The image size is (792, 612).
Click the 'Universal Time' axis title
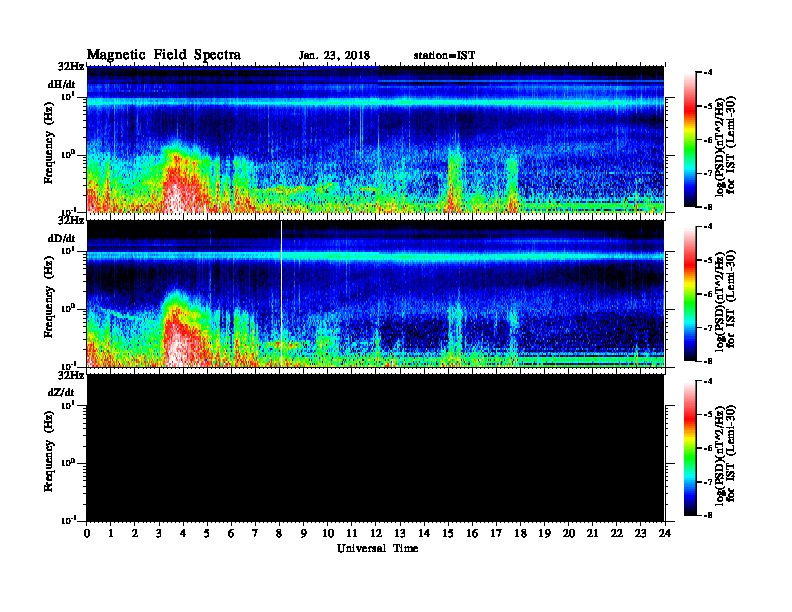377,548
